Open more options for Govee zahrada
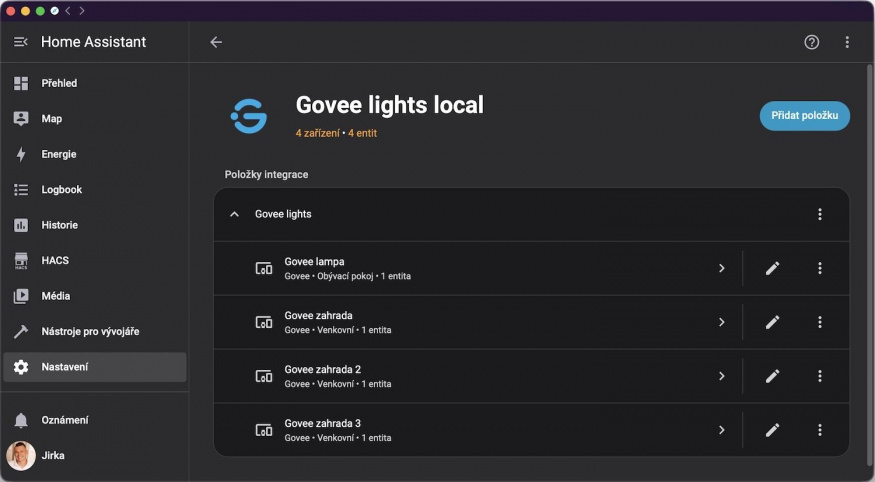The width and height of the screenshot is (875, 482). point(820,322)
